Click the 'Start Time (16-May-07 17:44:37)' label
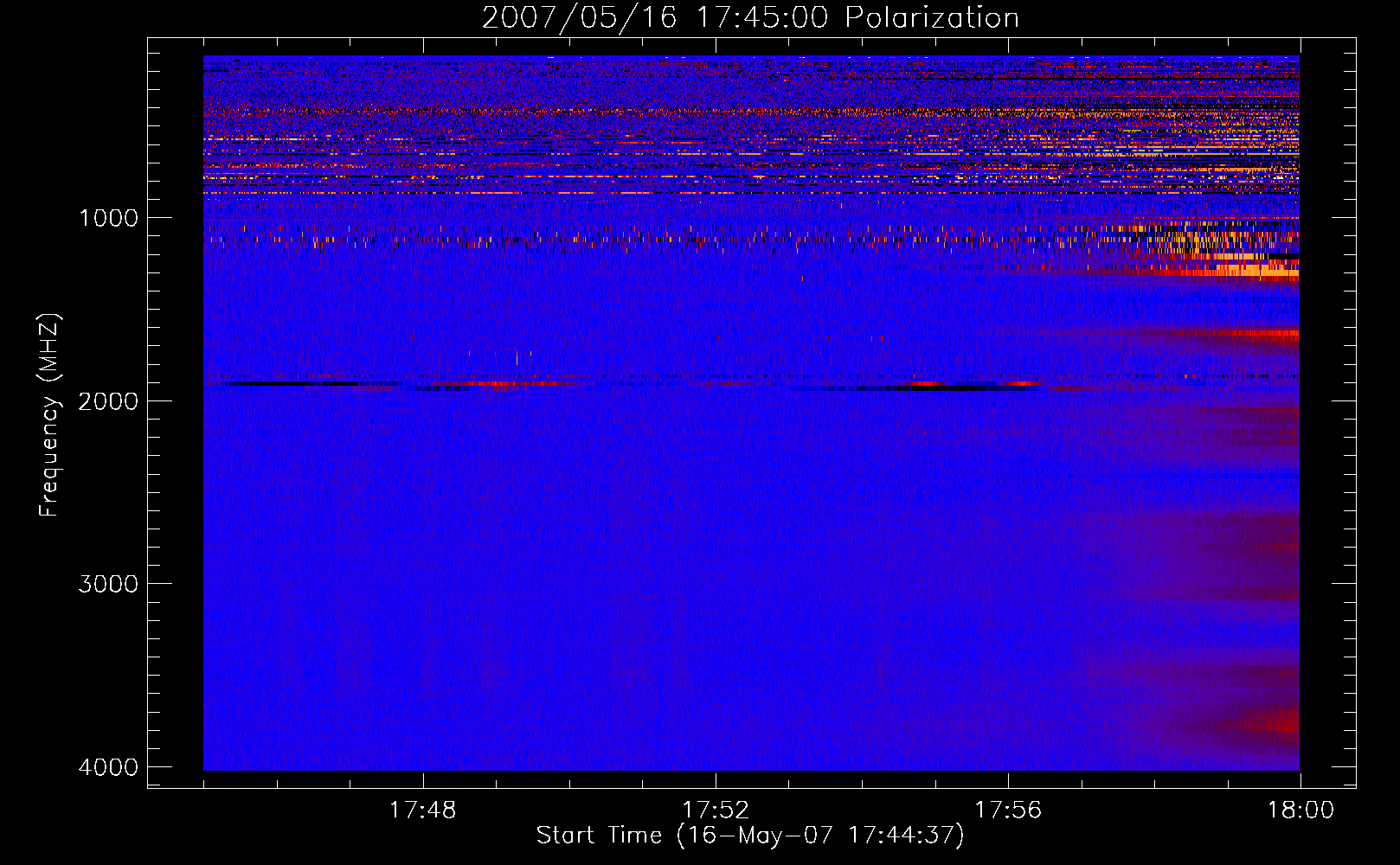This screenshot has width=1400, height=865. (750, 836)
